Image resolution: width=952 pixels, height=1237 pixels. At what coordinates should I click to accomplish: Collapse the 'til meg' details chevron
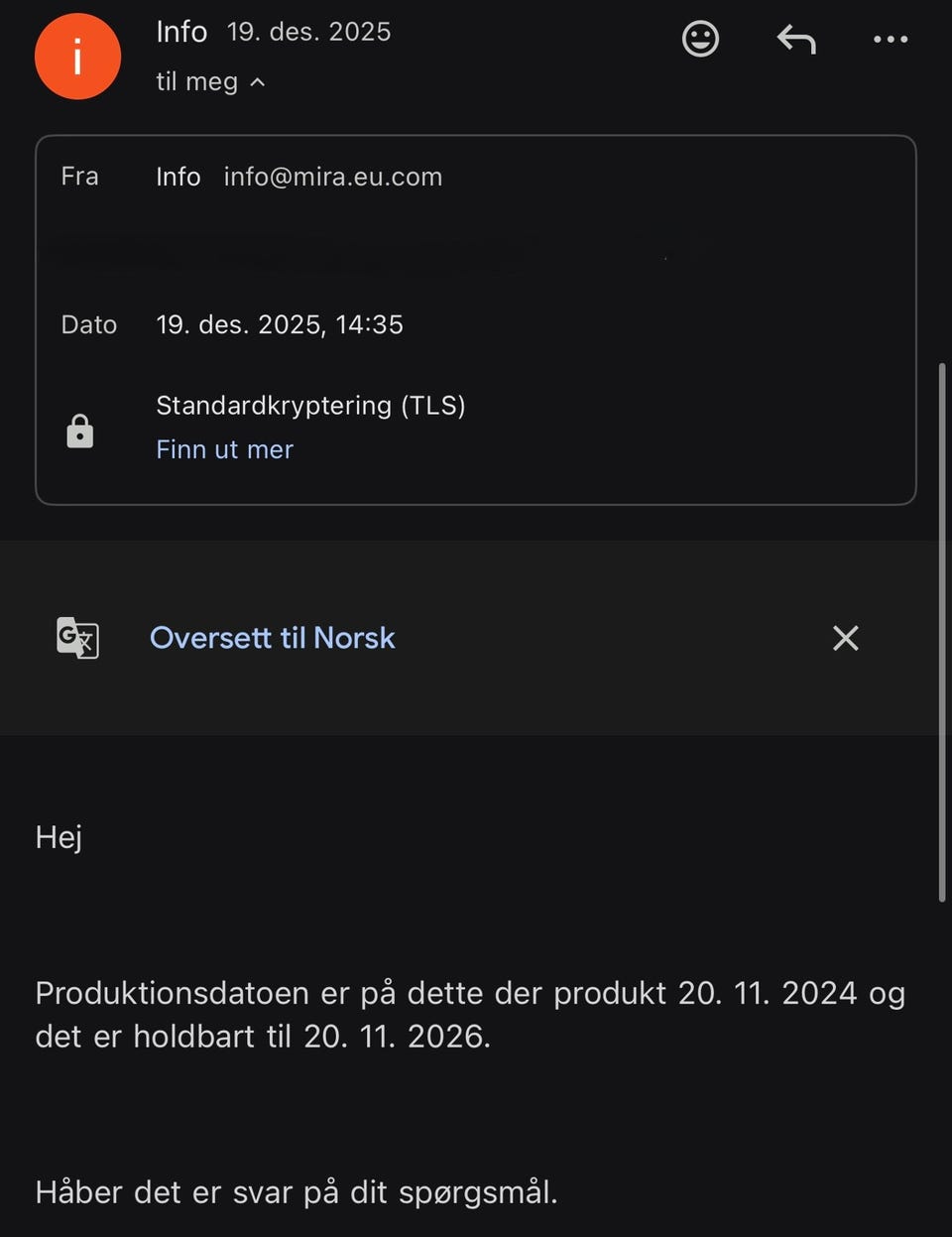258,82
